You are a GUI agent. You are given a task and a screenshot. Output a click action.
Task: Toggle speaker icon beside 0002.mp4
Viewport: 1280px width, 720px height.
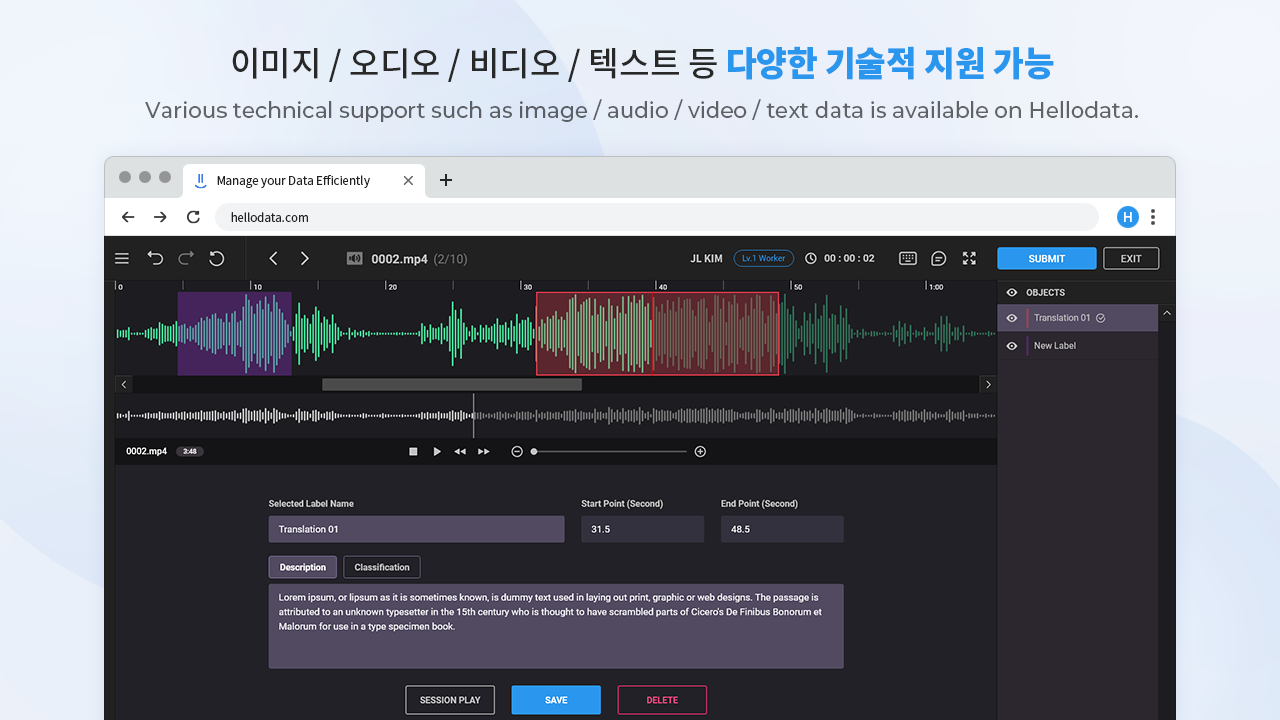[354, 258]
